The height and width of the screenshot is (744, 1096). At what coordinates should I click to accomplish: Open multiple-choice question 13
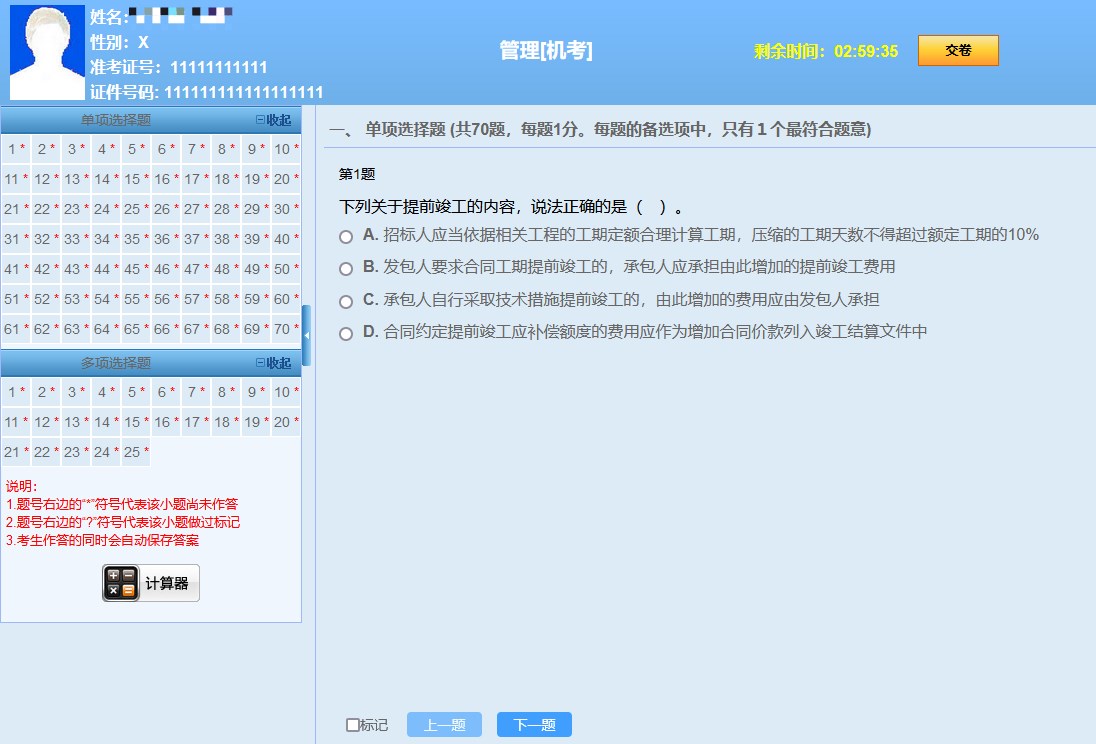click(75, 422)
